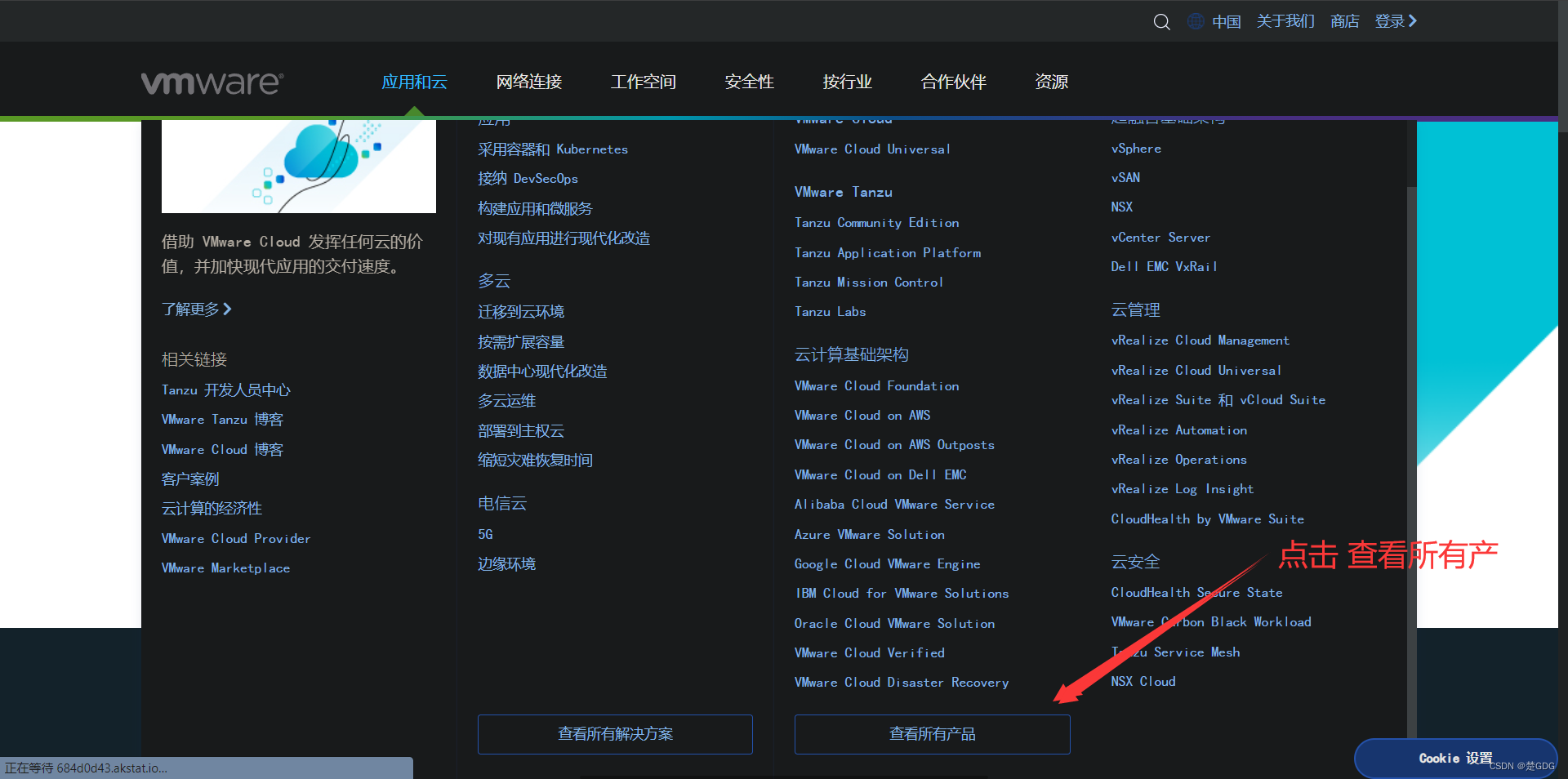1568x779 pixels.
Task: Open 按需扩展容量 link
Action: [x=521, y=342]
